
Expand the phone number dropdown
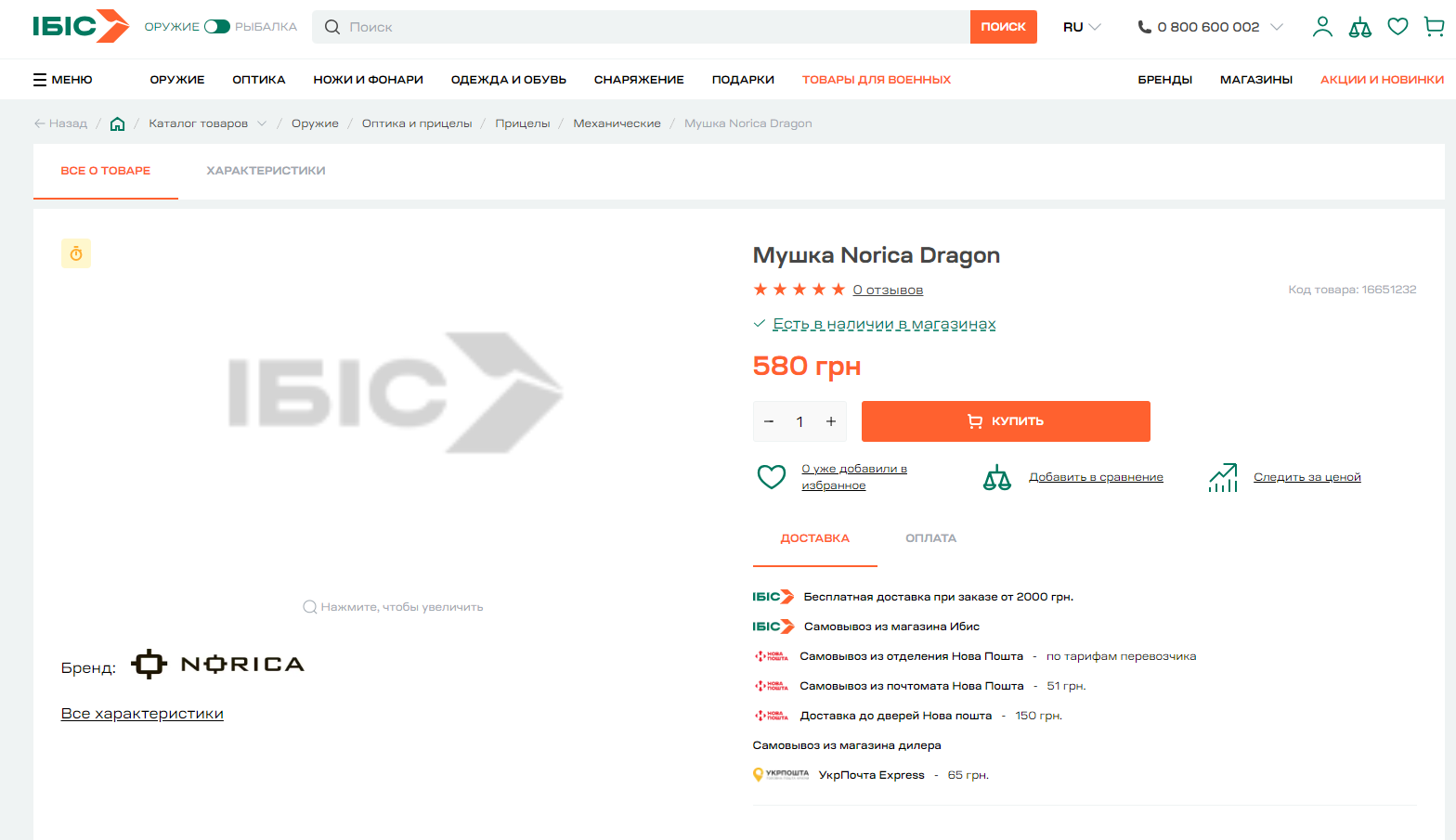pyautogui.click(x=1277, y=27)
